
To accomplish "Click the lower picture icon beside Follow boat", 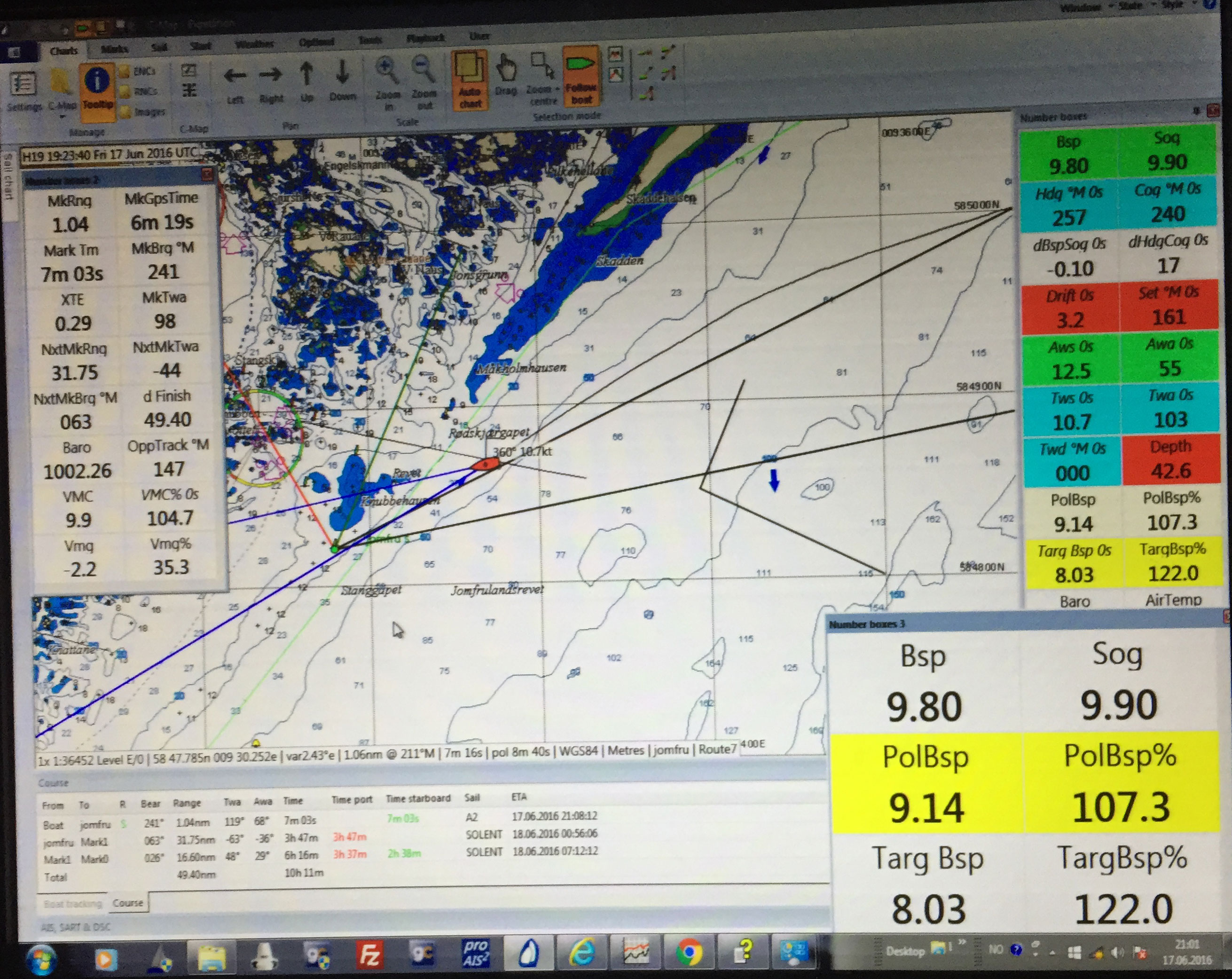I will coord(615,74).
